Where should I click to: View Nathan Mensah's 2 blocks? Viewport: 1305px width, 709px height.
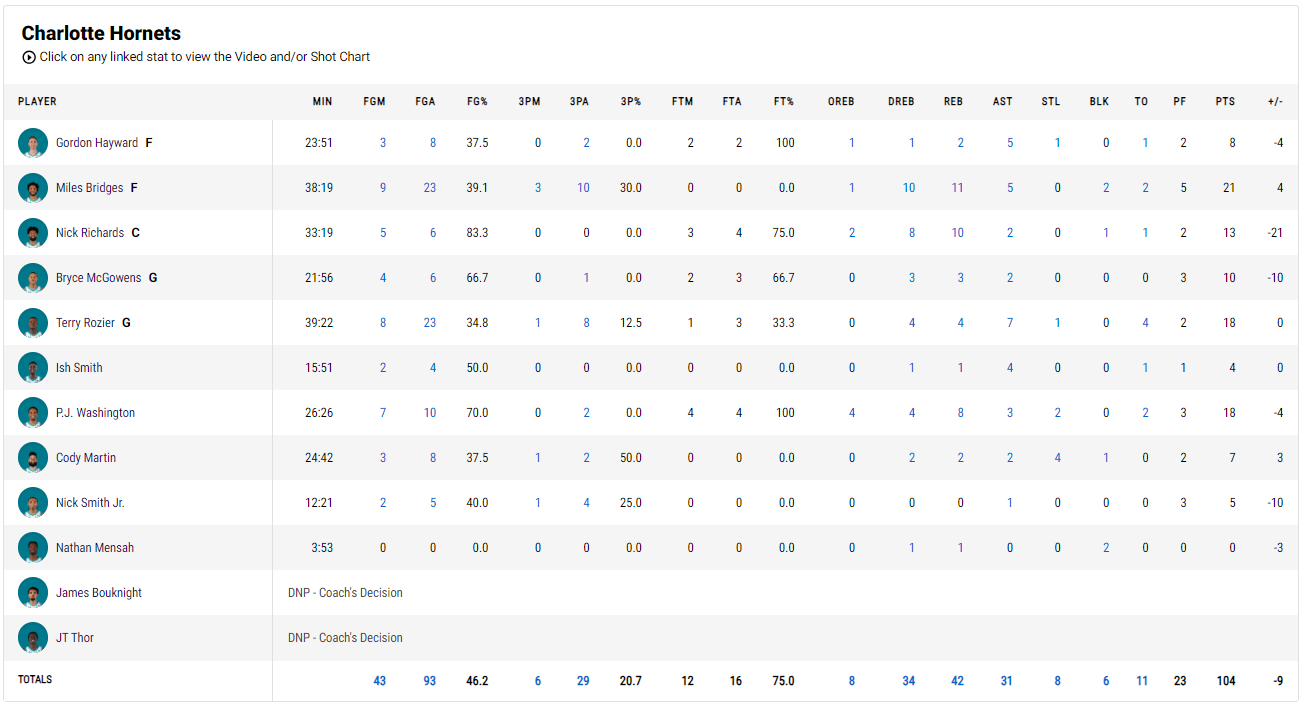pyautogui.click(x=1106, y=548)
